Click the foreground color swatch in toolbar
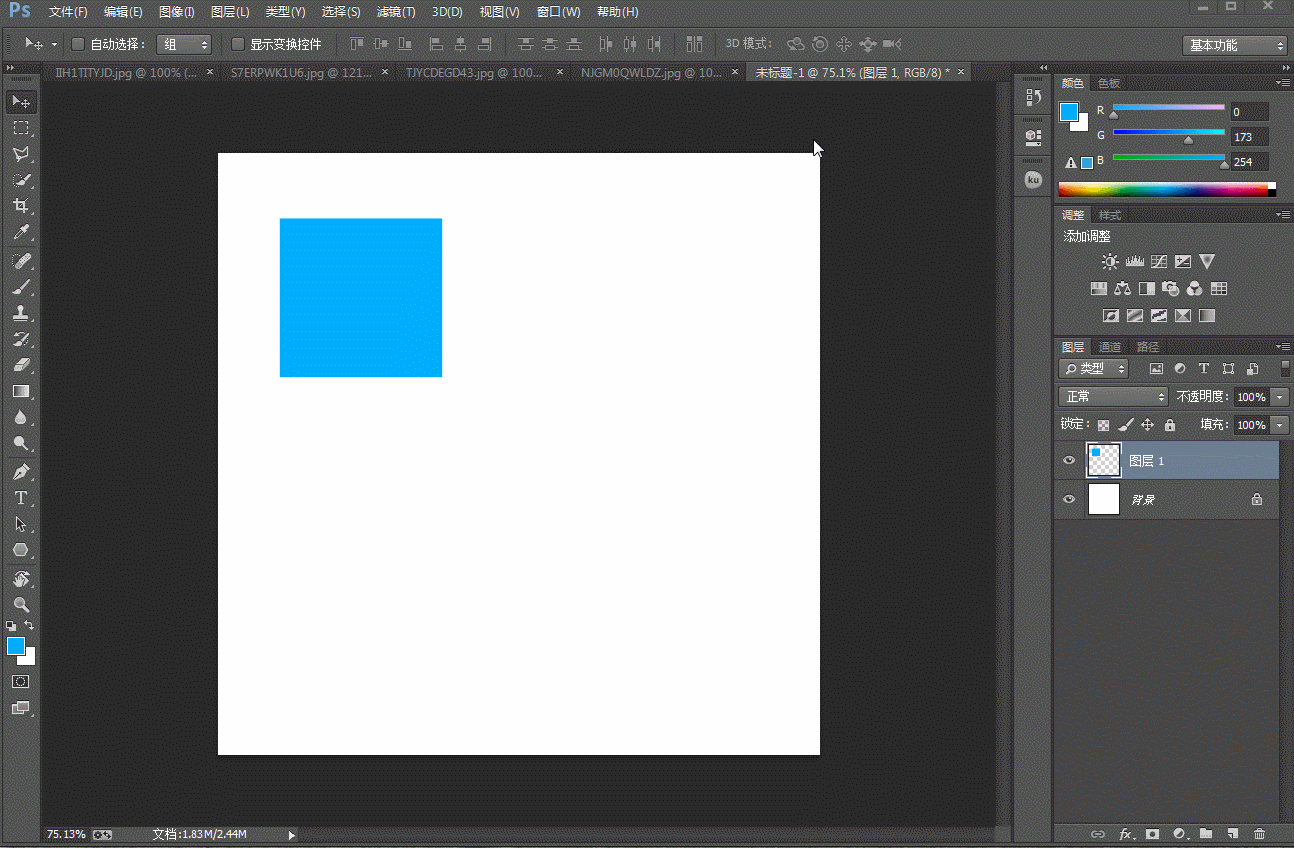 click(x=16, y=646)
